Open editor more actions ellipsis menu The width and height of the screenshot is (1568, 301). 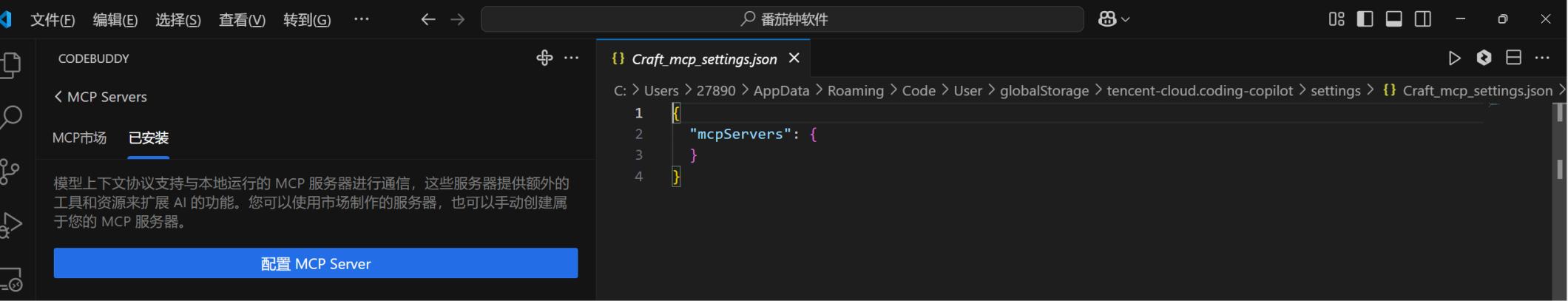pyautogui.click(x=1542, y=58)
